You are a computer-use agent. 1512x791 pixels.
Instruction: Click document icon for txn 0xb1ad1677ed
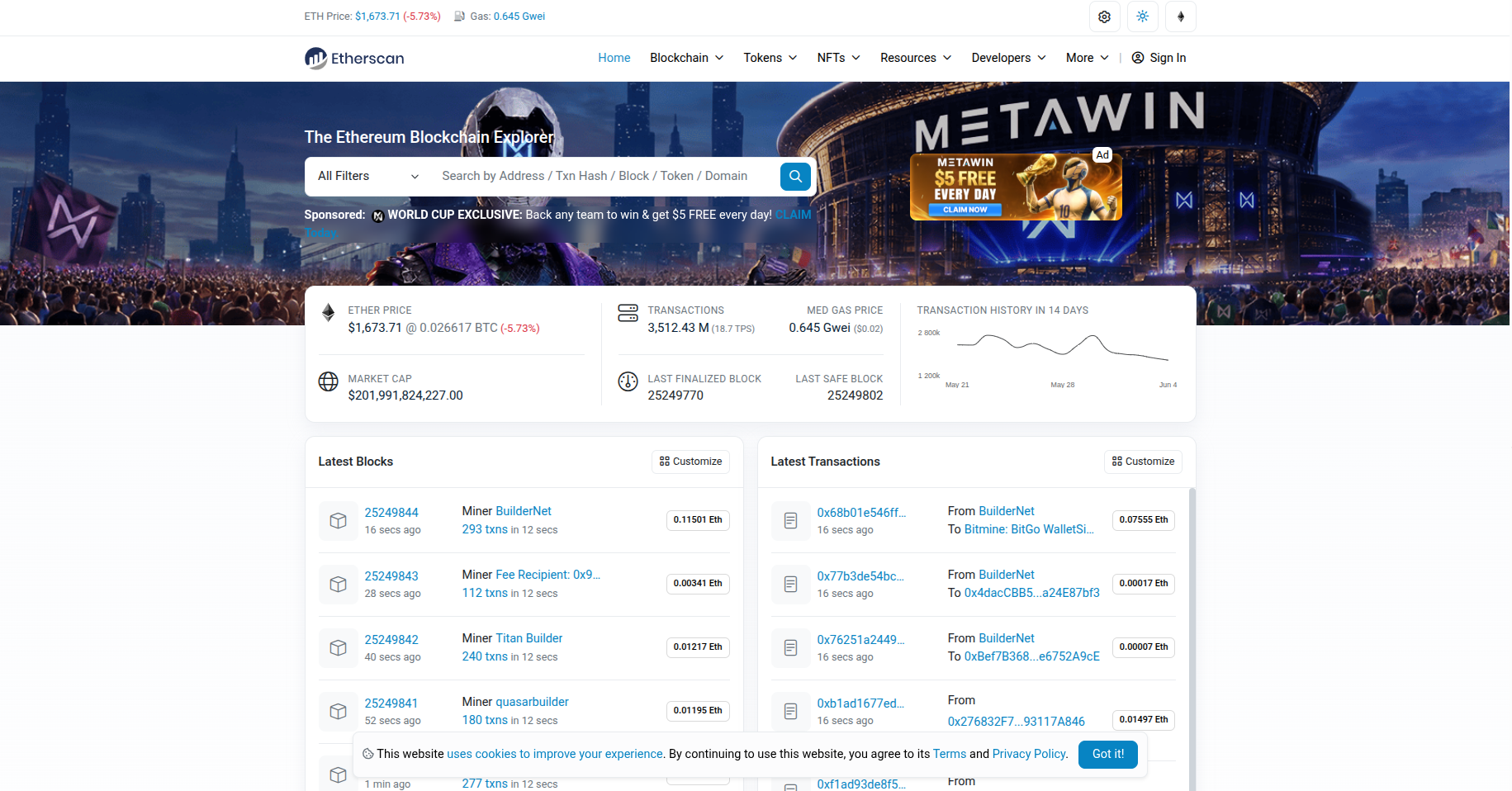790,711
